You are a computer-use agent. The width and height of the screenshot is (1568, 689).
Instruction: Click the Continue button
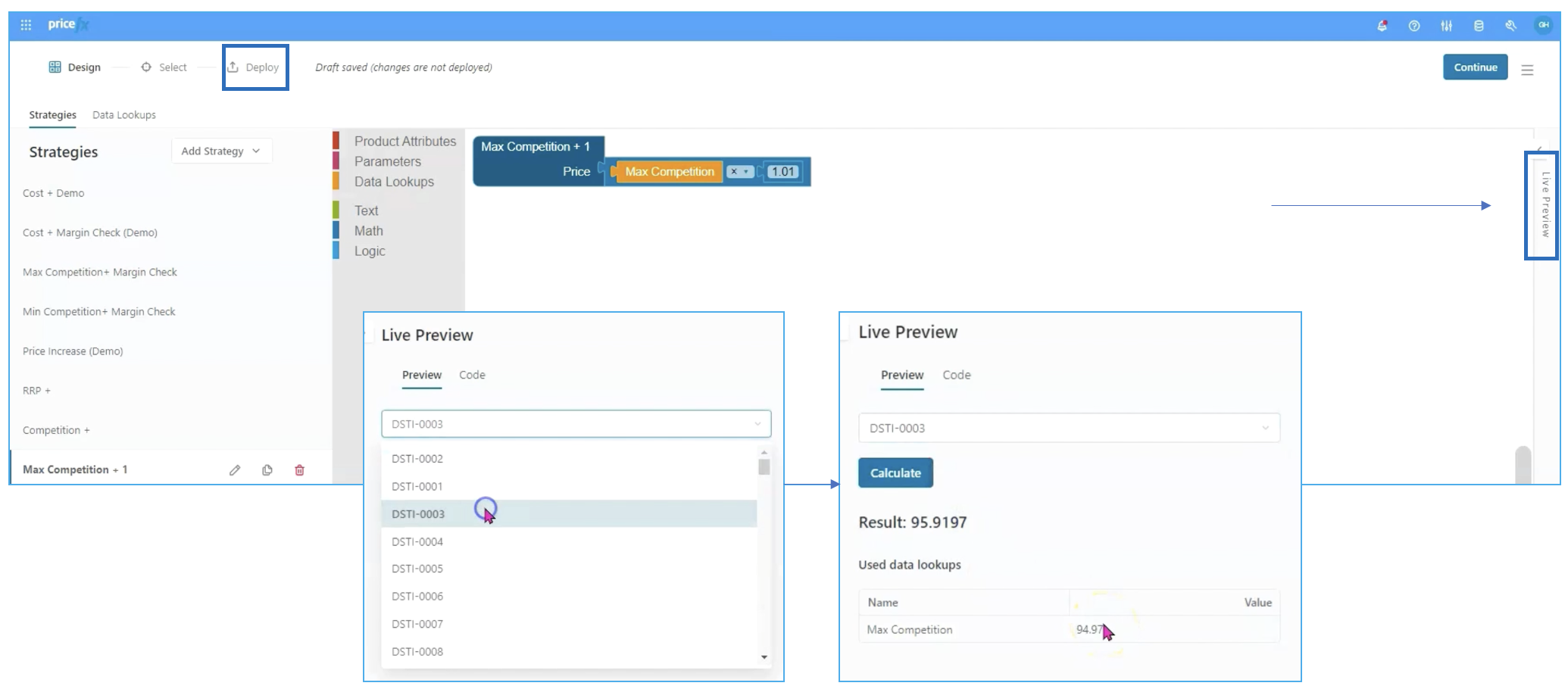click(x=1475, y=67)
